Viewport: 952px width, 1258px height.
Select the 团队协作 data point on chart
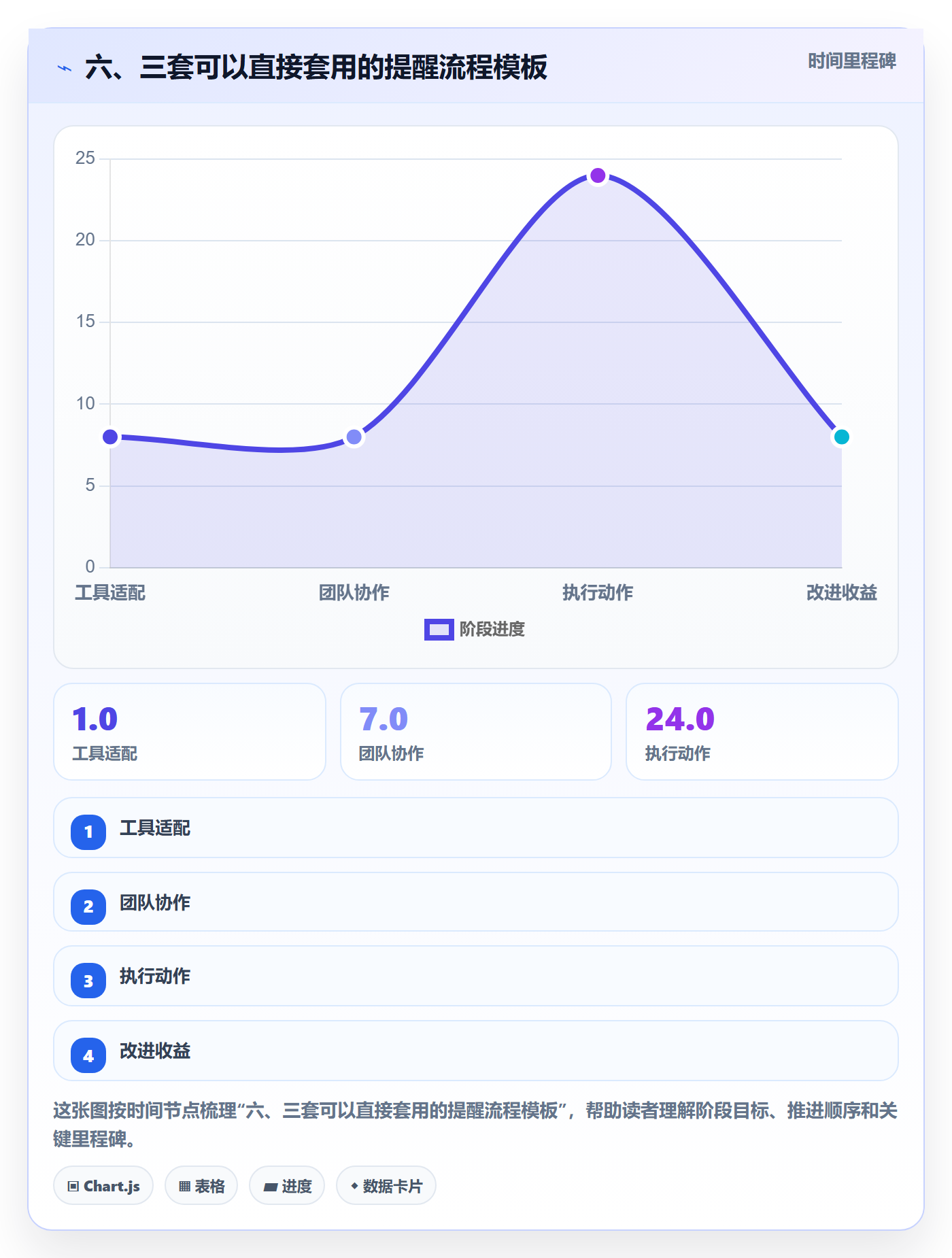tap(354, 437)
